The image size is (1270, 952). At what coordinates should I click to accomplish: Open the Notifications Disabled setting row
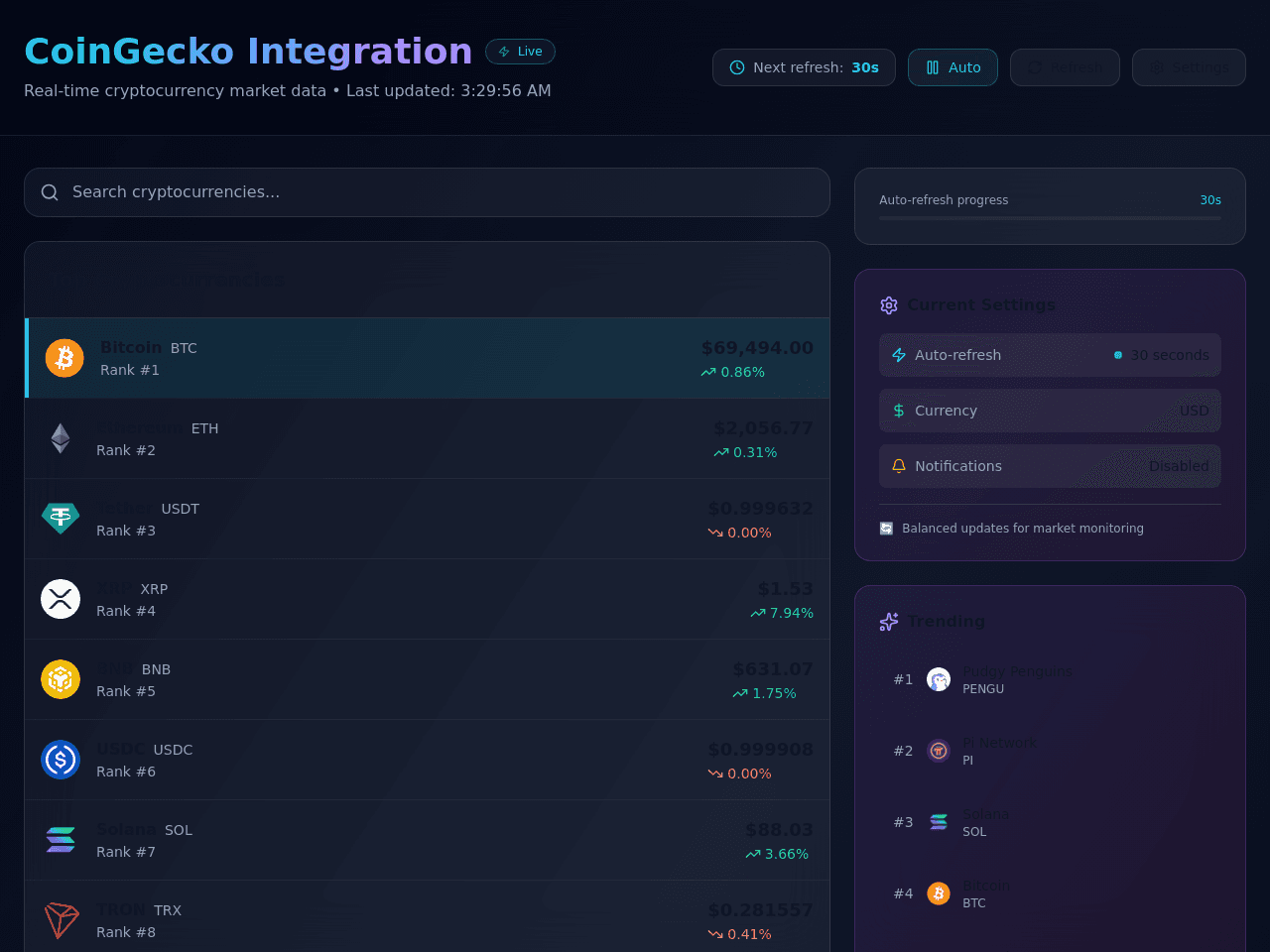click(1050, 466)
